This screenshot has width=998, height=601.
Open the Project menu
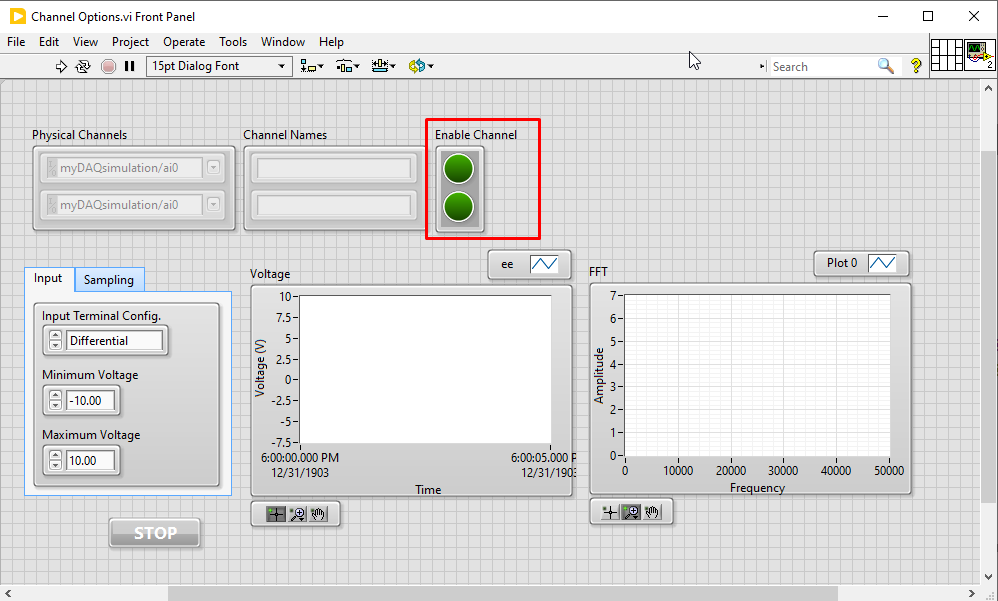(130, 42)
